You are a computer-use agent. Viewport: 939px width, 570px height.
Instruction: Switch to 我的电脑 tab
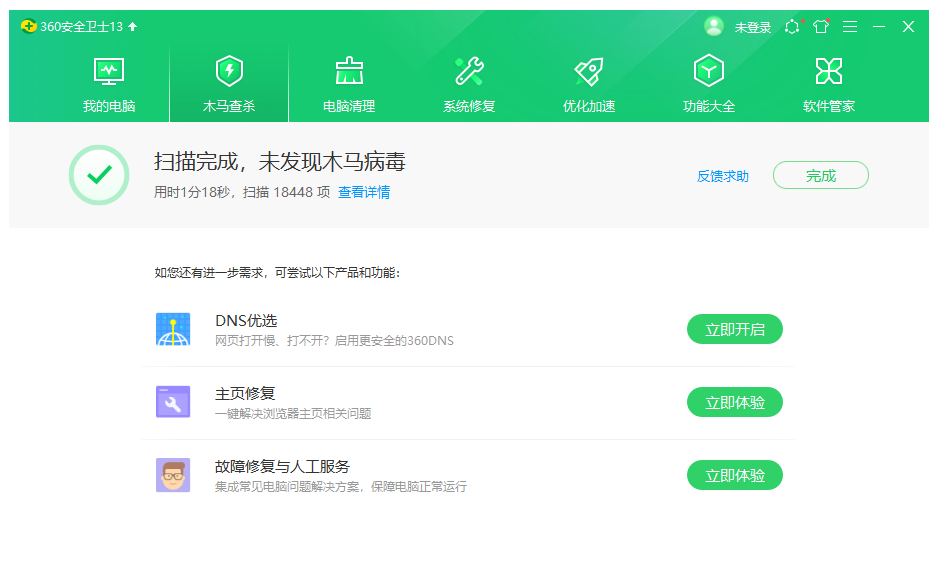point(109,84)
